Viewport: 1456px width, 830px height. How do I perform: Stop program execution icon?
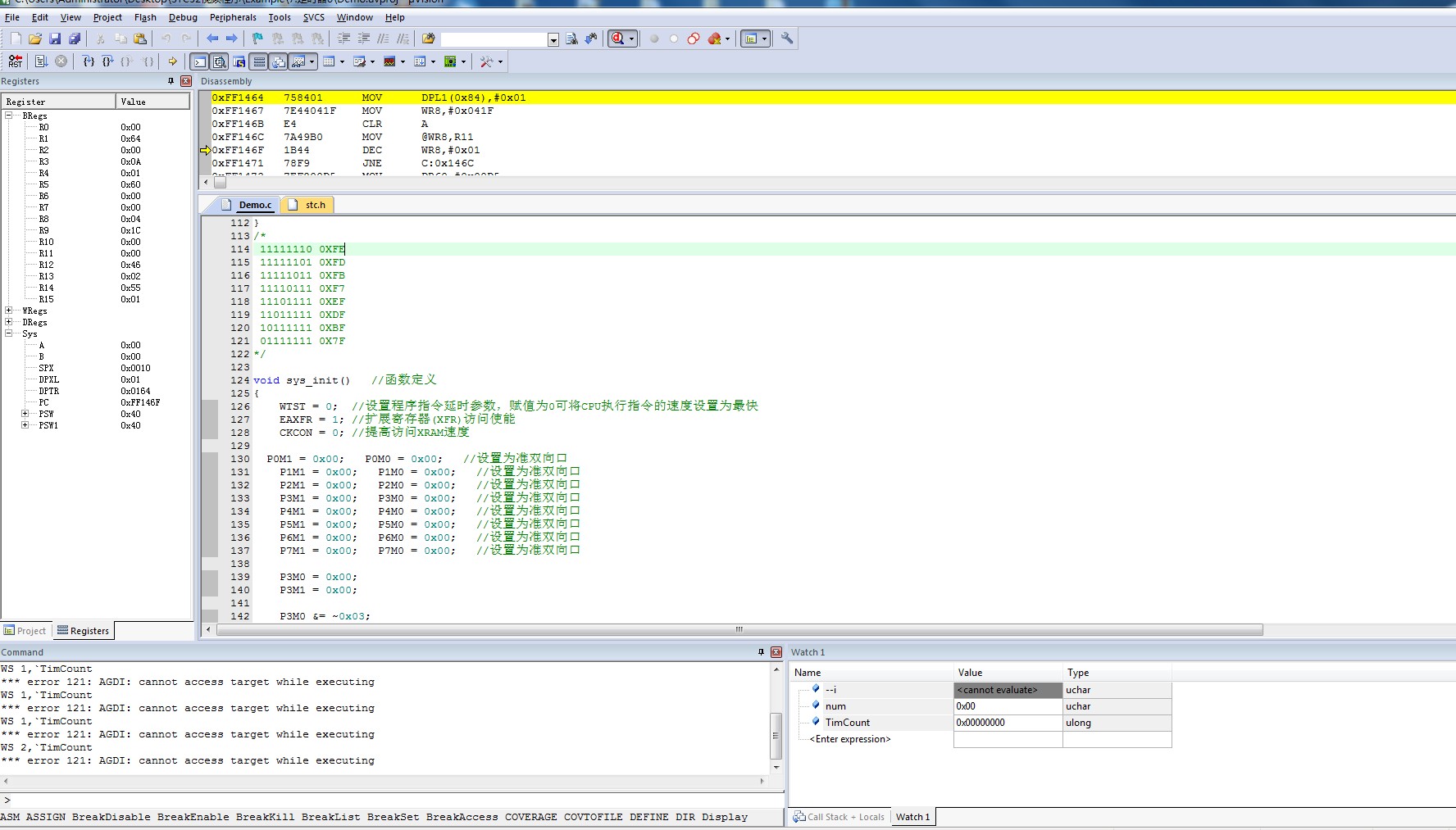click(61, 61)
